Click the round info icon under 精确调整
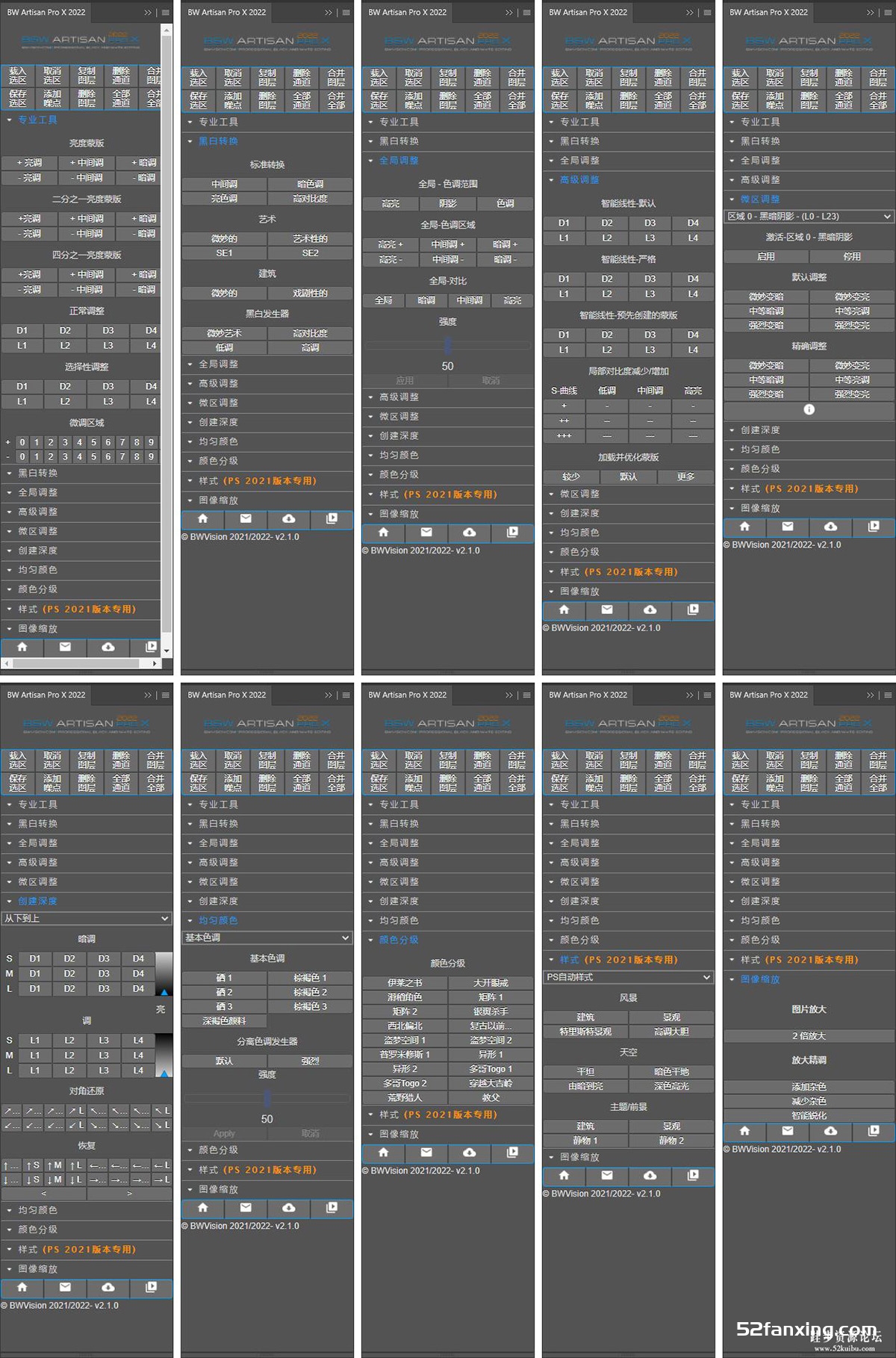896x1358 pixels. (809, 409)
